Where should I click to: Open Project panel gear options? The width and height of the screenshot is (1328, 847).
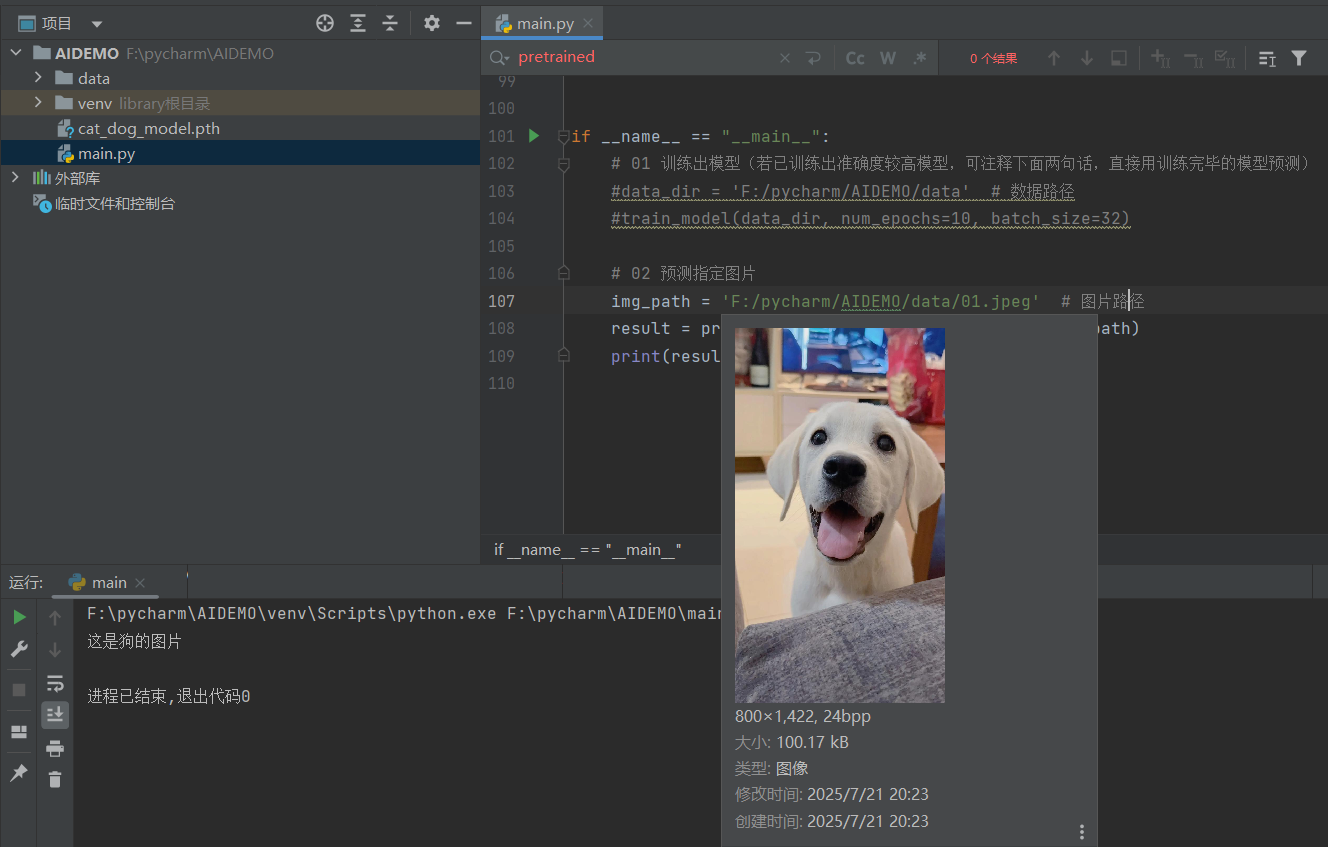pyautogui.click(x=431, y=23)
